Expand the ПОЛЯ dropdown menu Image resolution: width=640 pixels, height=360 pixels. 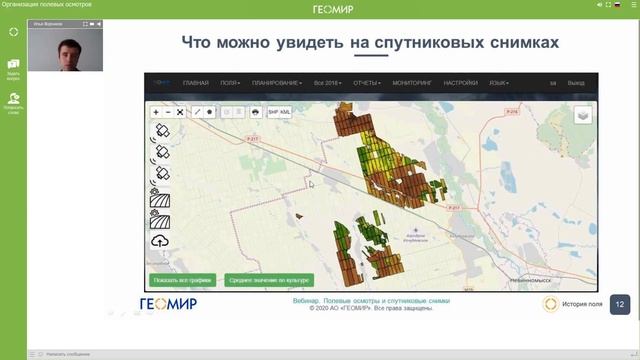tap(230, 83)
